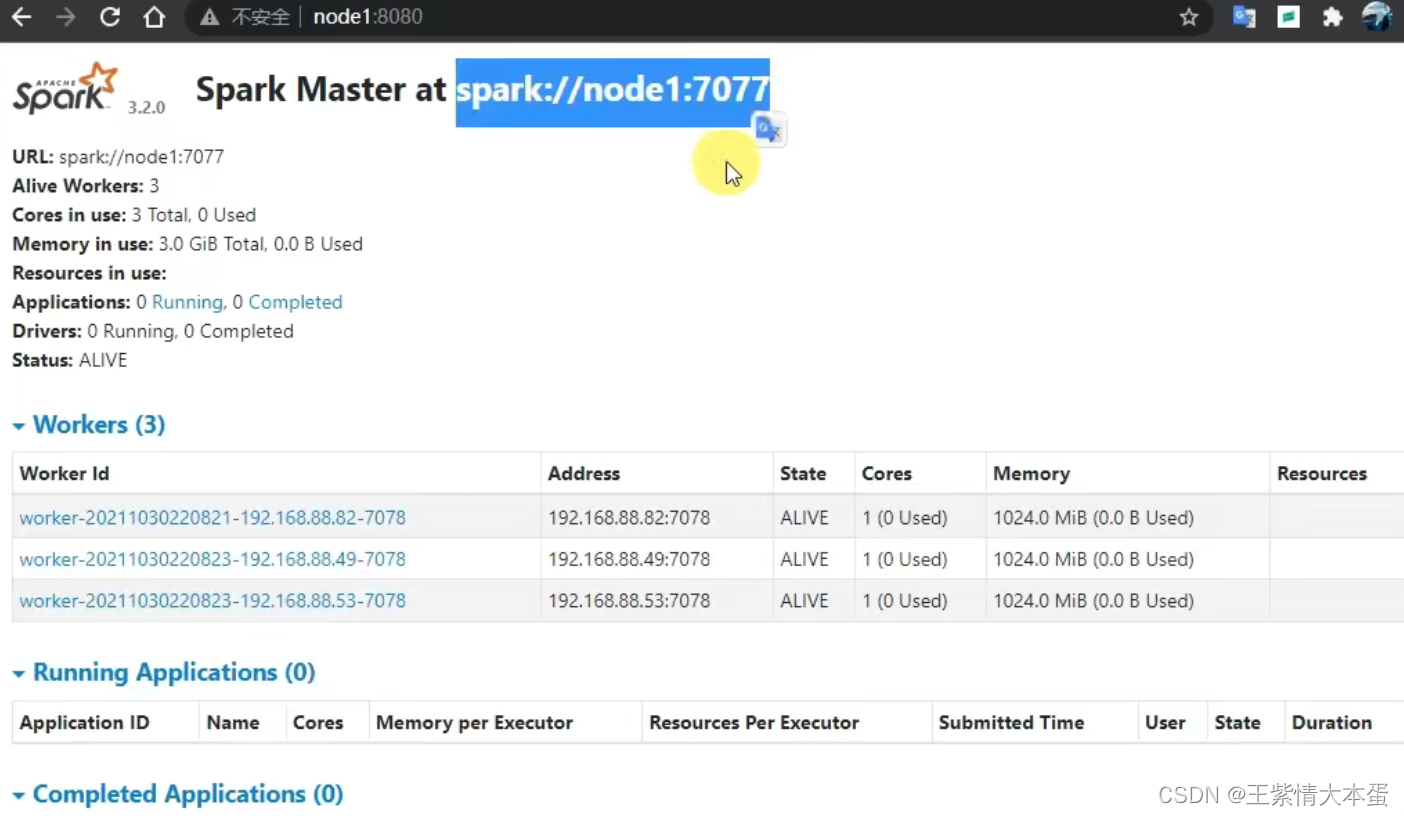Collapse the Completed Applications (0) section
This screenshot has width=1404, height=816.
(x=178, y=794)
